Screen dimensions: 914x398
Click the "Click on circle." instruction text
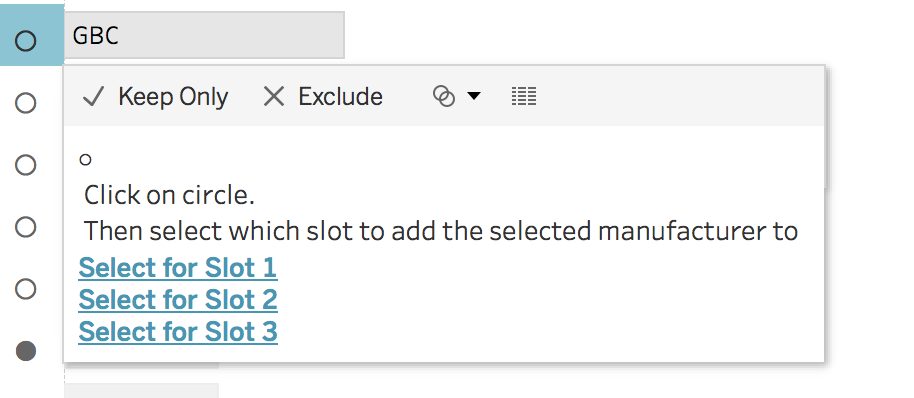[170, 196]
